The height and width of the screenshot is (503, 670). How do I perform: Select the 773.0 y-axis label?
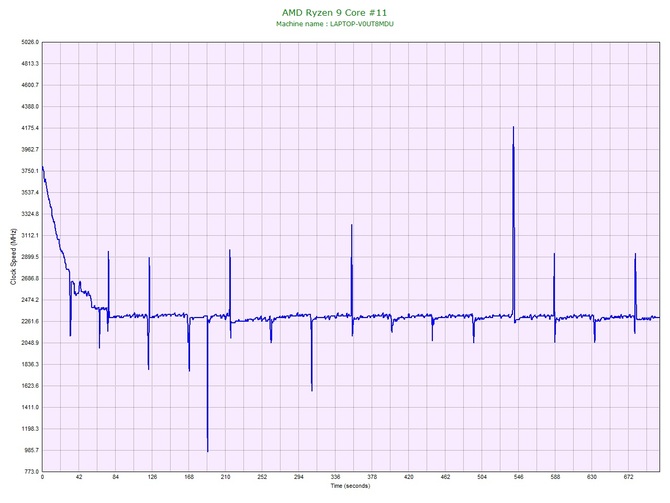pos(31,472)
